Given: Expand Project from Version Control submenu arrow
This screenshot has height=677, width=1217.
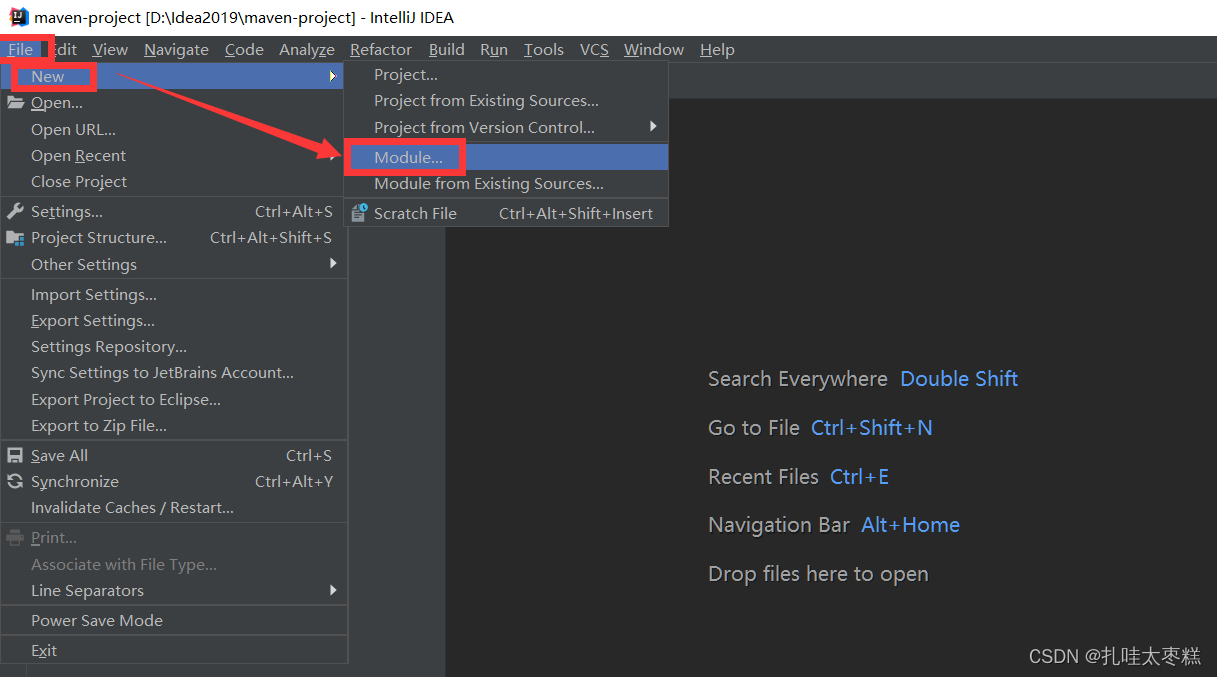Looking at the screenshot, I should pos(653,127).
